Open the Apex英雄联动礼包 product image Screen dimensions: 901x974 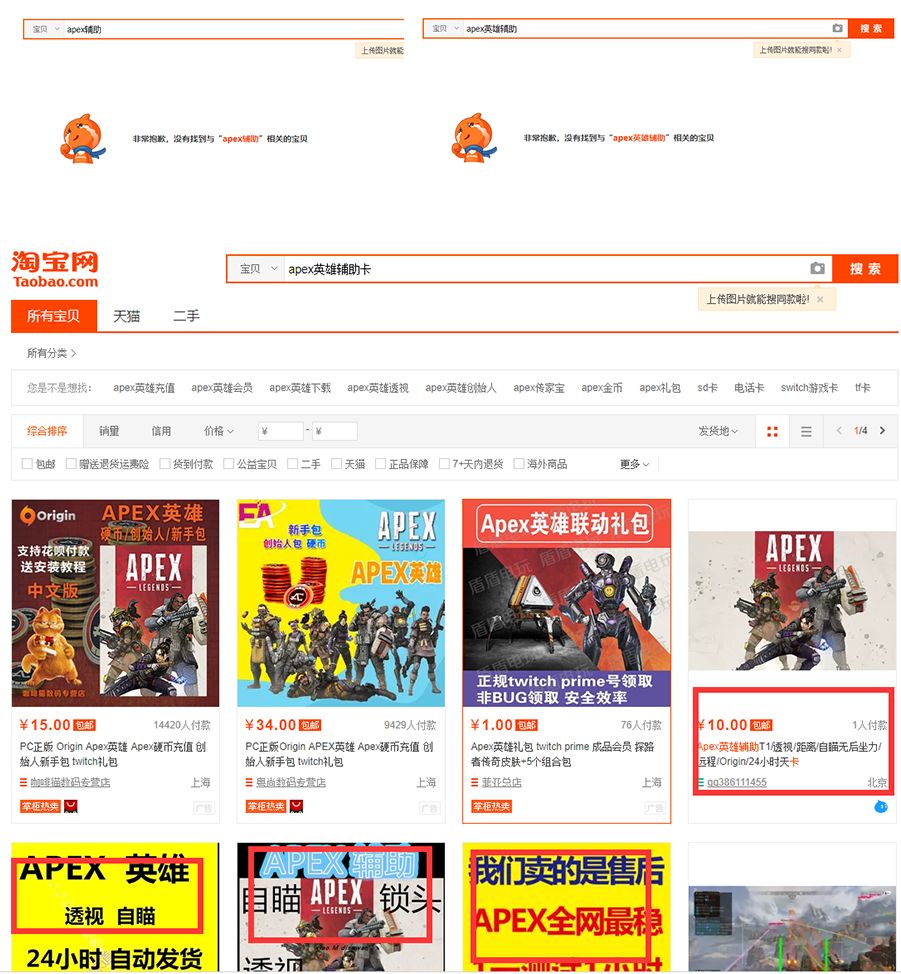pos(566,603)
